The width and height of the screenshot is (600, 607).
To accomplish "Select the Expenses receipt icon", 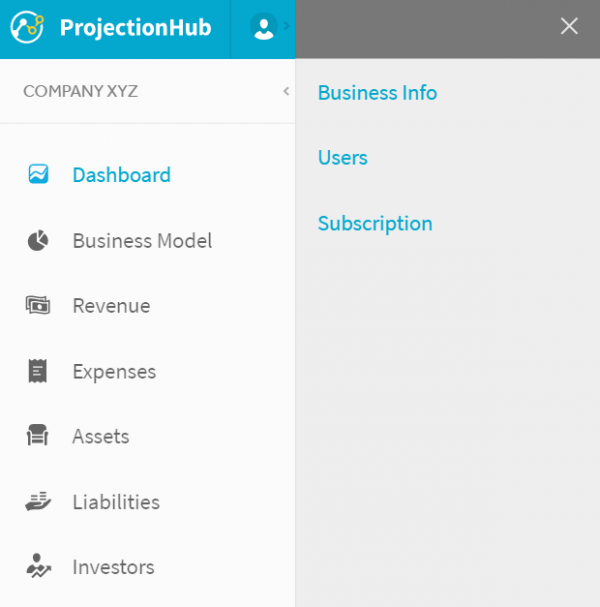I will pyautogui.click(x=38, y=371).
